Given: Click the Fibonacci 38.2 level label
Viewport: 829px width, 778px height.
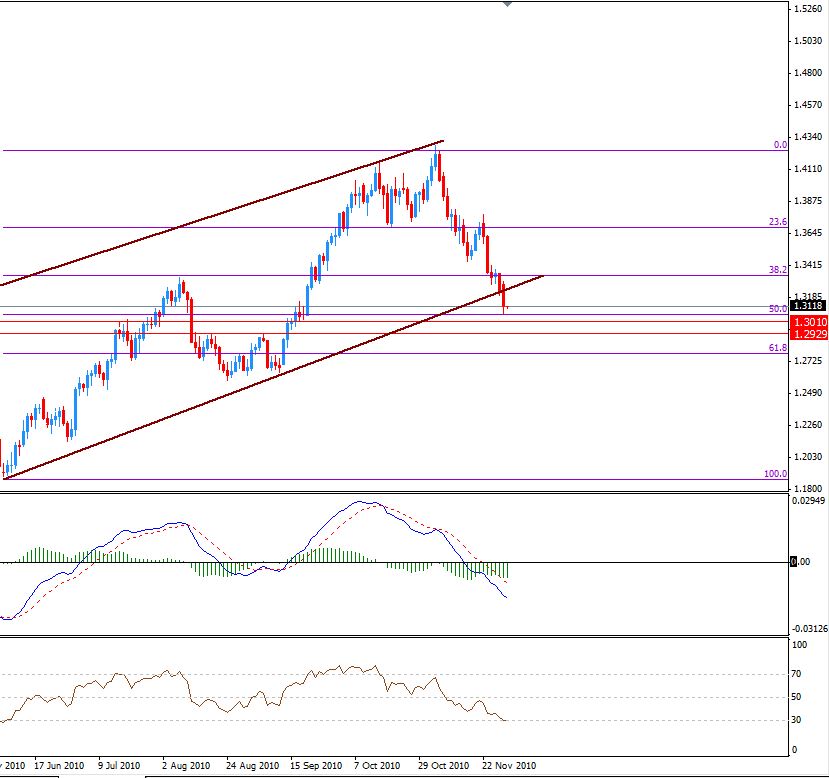Looking at the screenshot, I should (x=777, y=270).
